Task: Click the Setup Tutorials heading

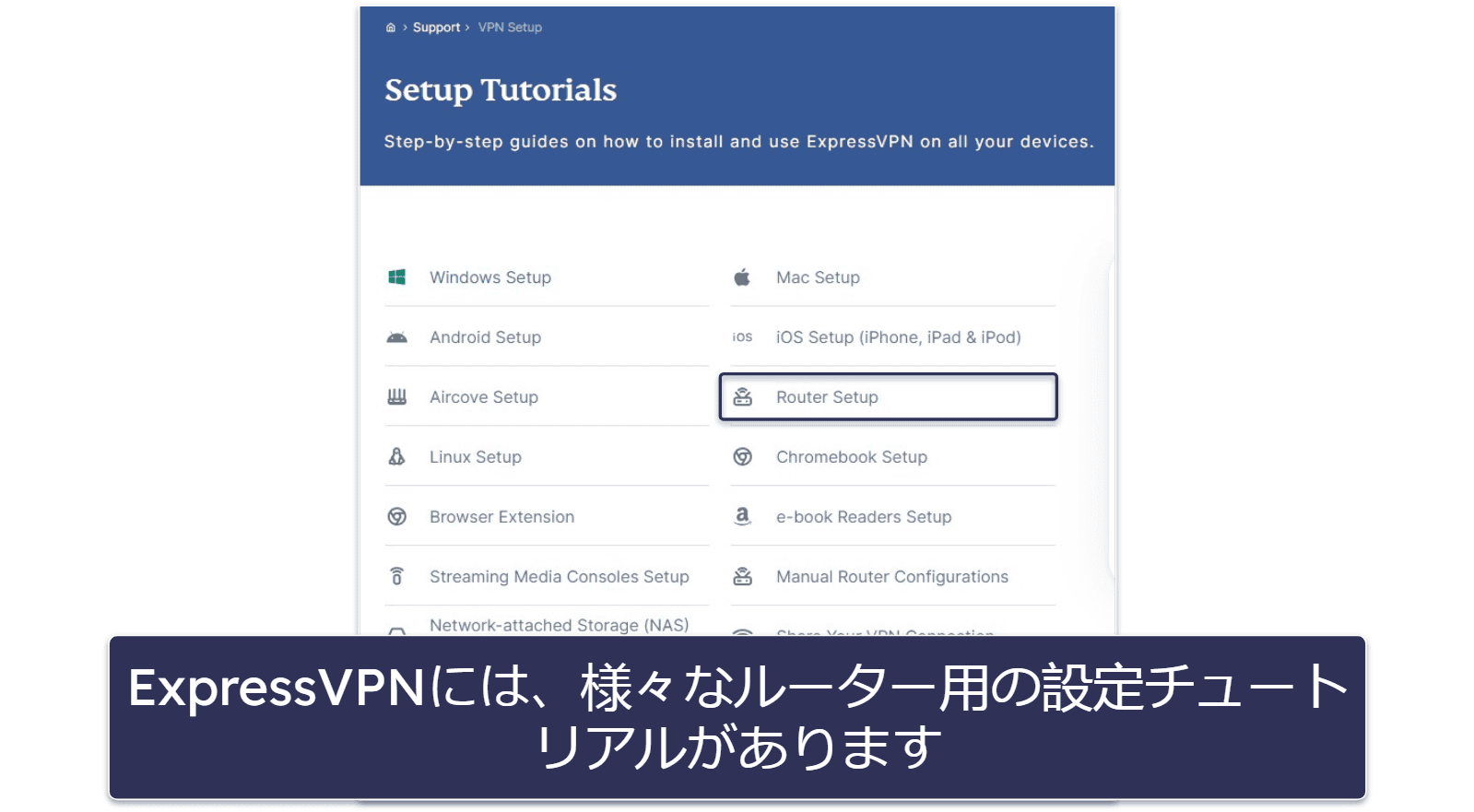Action: coord(501,90)
